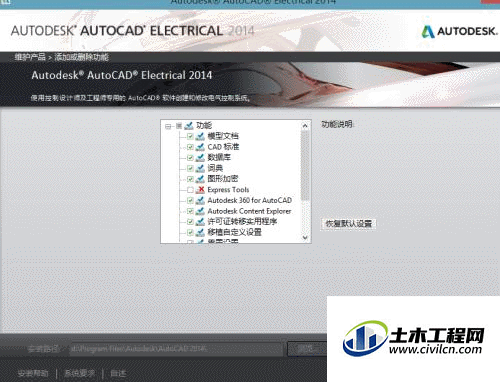The image size is (500, 382).
Task: Click install icon beside Autodesk 360 for AutoCAD
Action: point(200,200)
